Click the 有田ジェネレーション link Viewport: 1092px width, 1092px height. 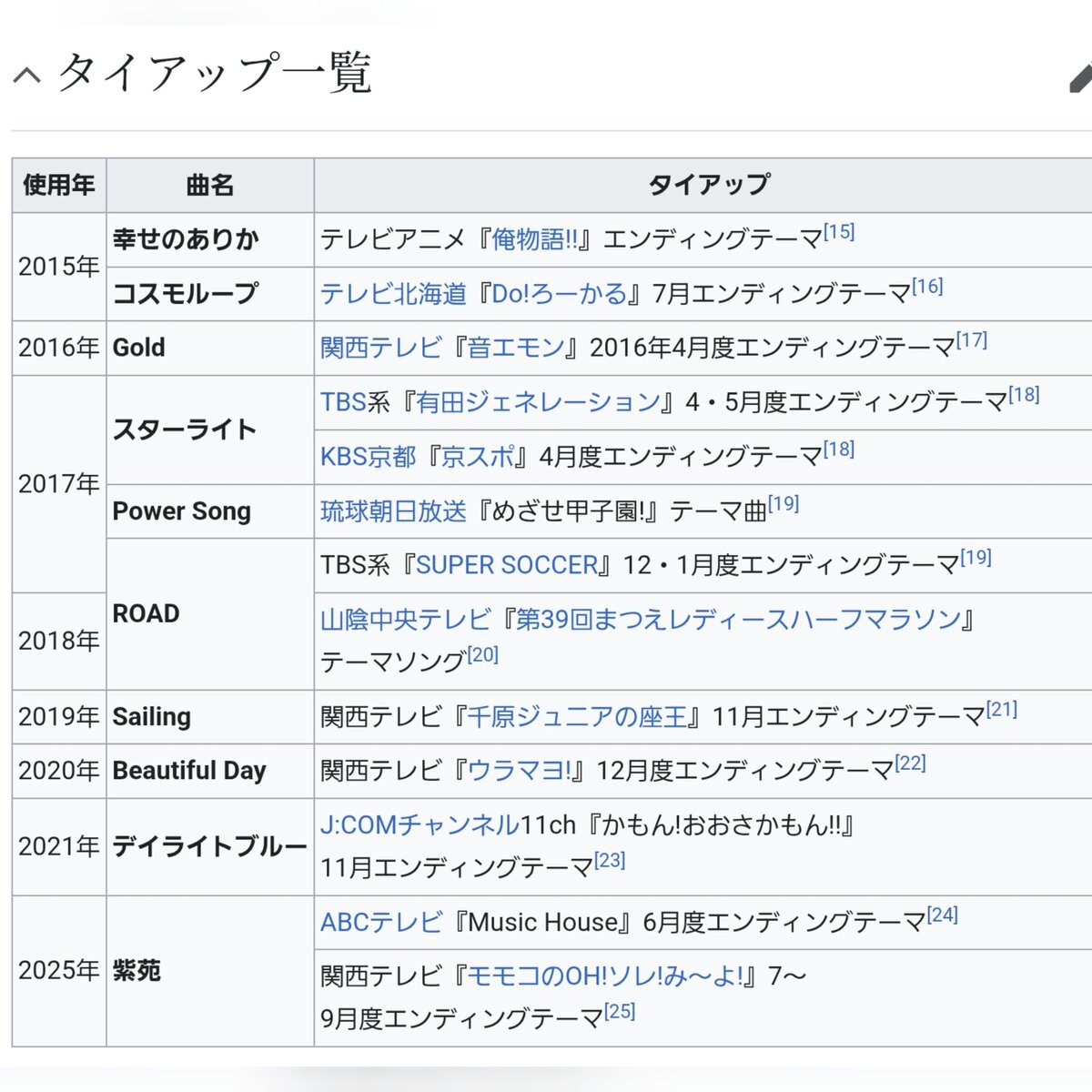point(538,402)
